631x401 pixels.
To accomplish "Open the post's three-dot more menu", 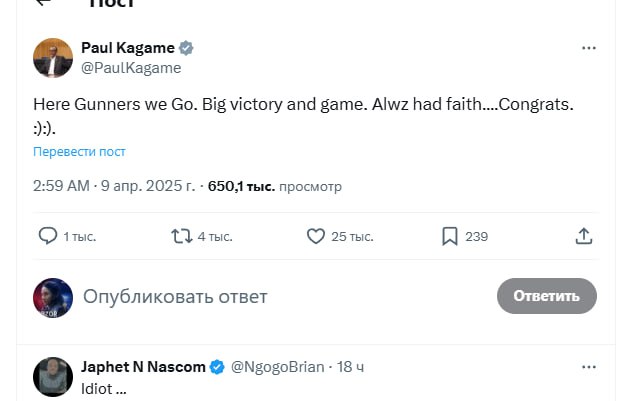I will pos(589,48).
